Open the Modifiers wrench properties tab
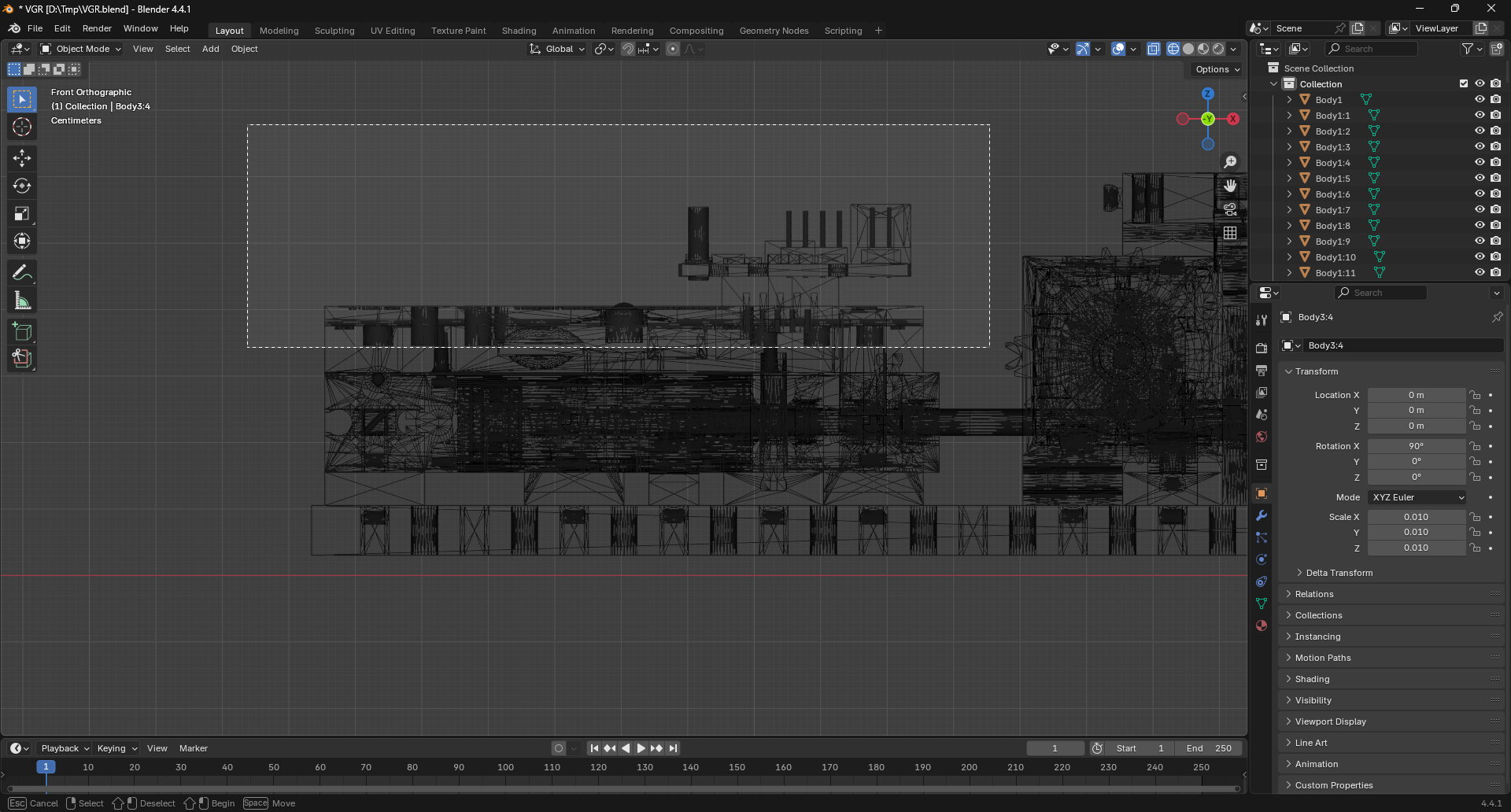Image resolution: width=1511 pixels, height=812 pixels. pos(1262,516)
